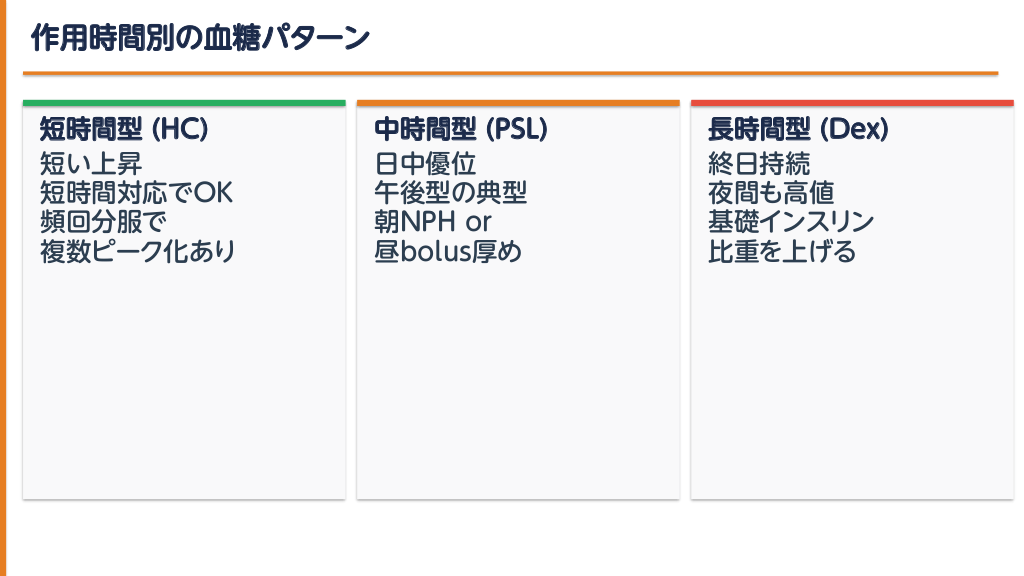Screen dimensions: 1024x576
Task: Click the text line 夜間も高値
Action: tap(771, 192)
